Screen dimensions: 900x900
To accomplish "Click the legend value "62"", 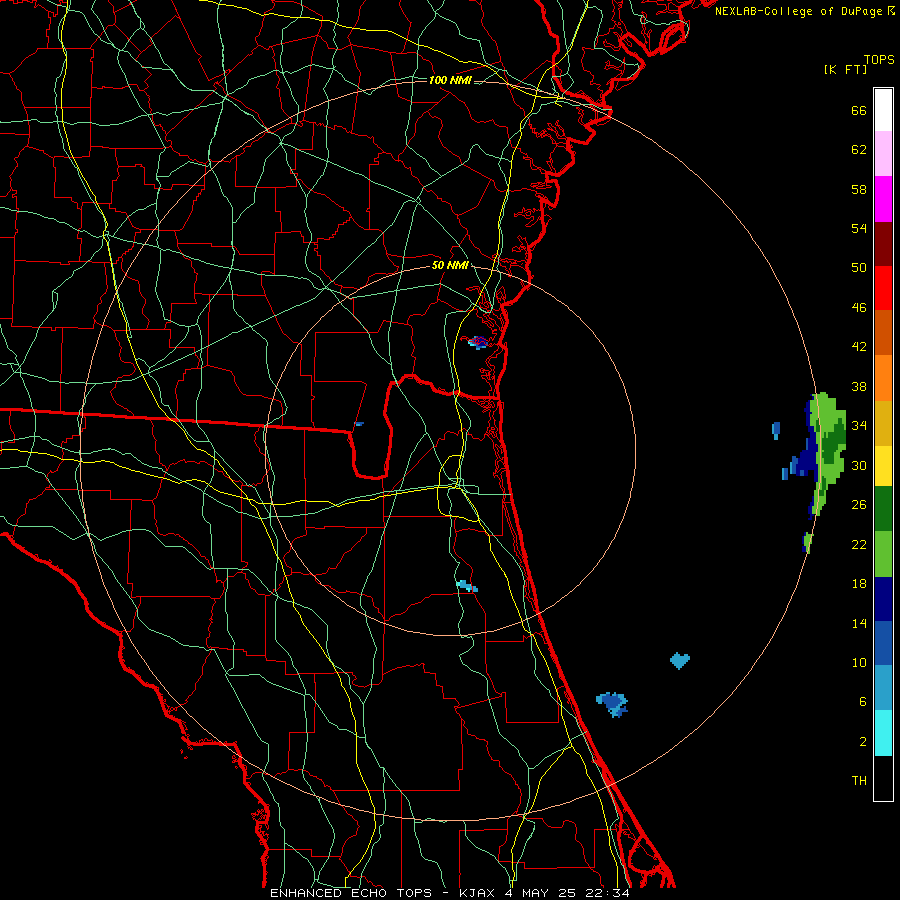I will (x=859, y=150).
